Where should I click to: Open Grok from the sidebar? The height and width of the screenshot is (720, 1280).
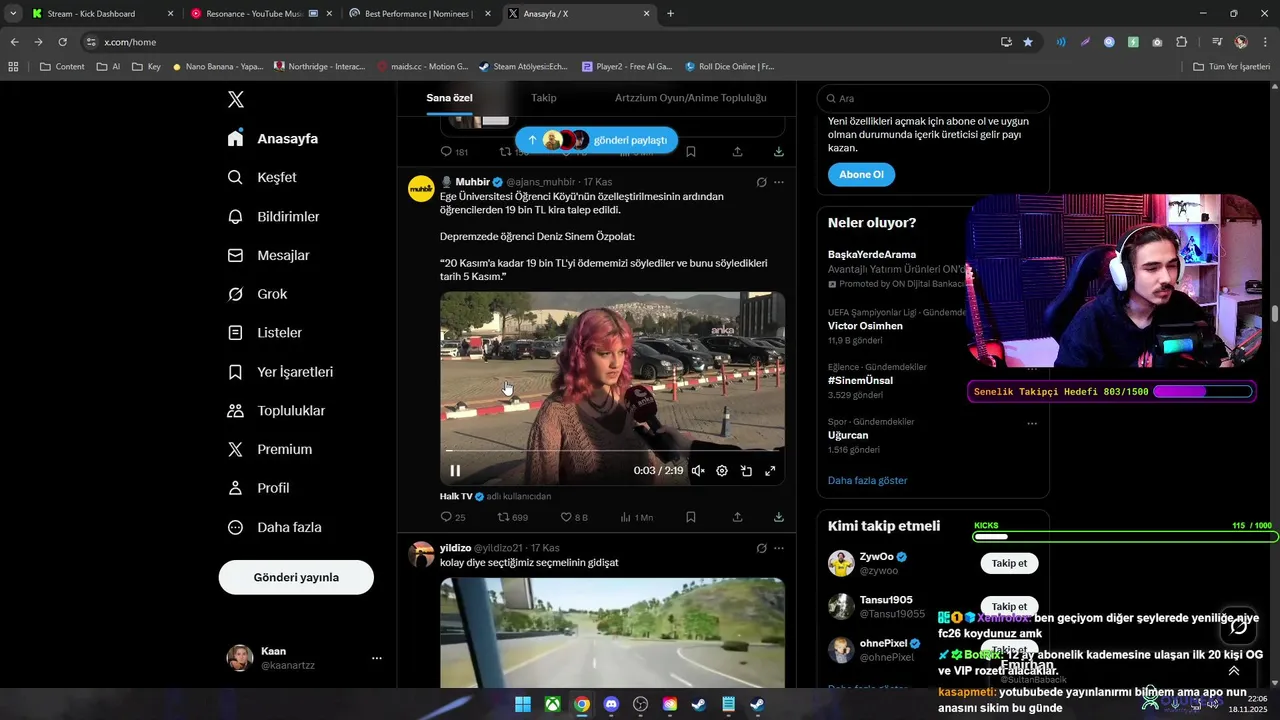click(x=258, y=294)
